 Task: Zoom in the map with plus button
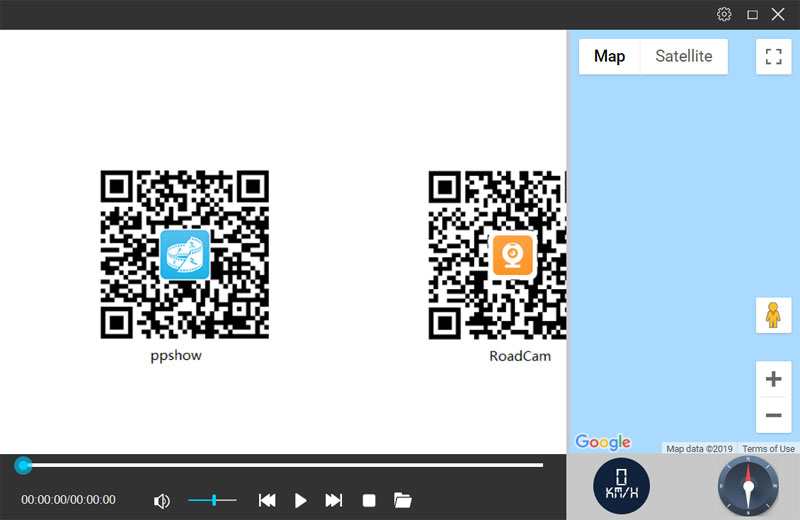point(773,379)
